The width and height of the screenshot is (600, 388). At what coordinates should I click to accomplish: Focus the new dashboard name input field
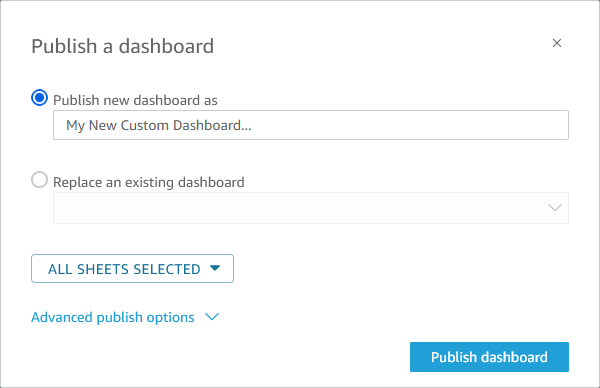tap(311, 125)
